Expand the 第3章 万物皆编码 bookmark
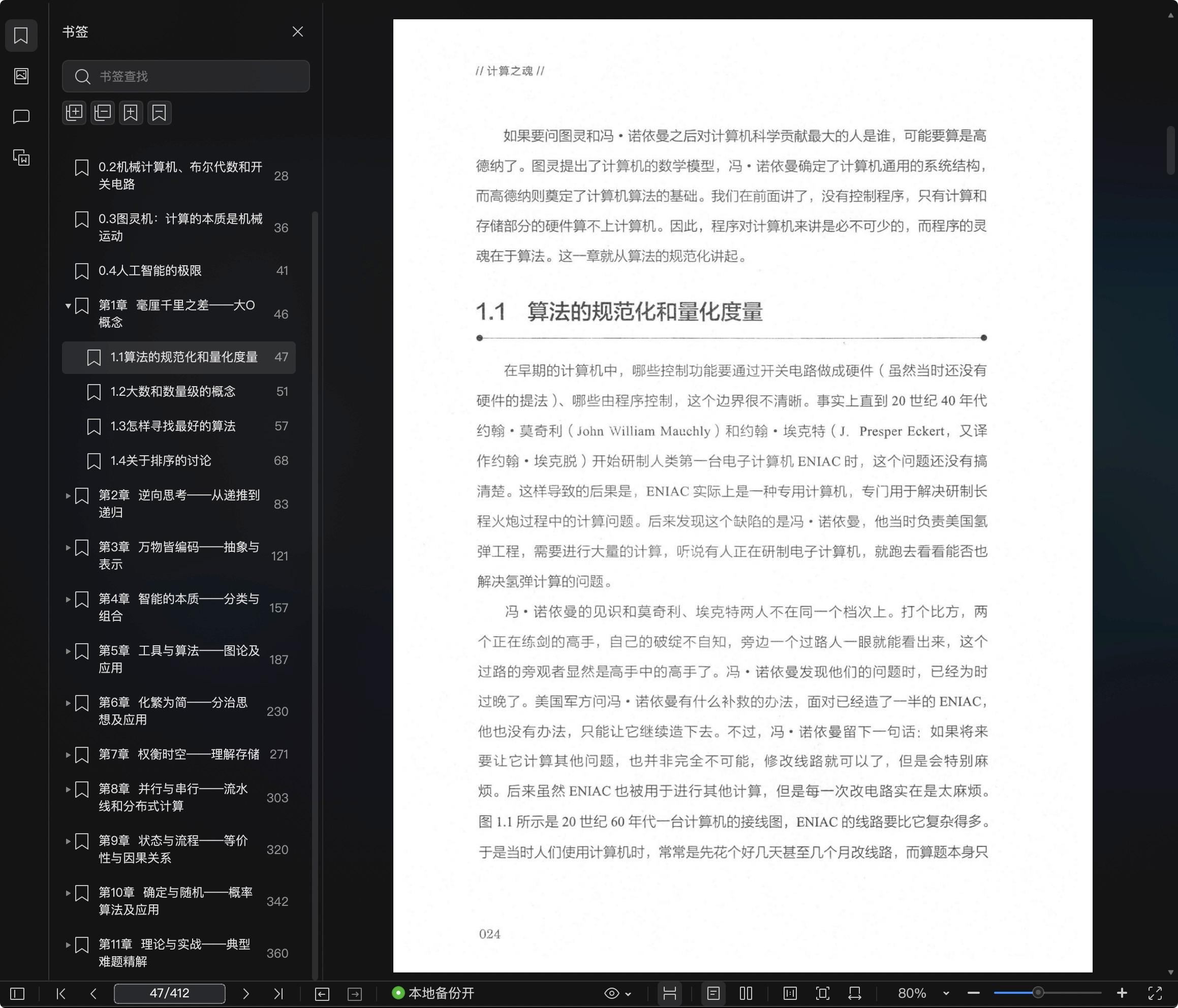1178x1008 pixels. pyautogui.click(x=68, y=548)
